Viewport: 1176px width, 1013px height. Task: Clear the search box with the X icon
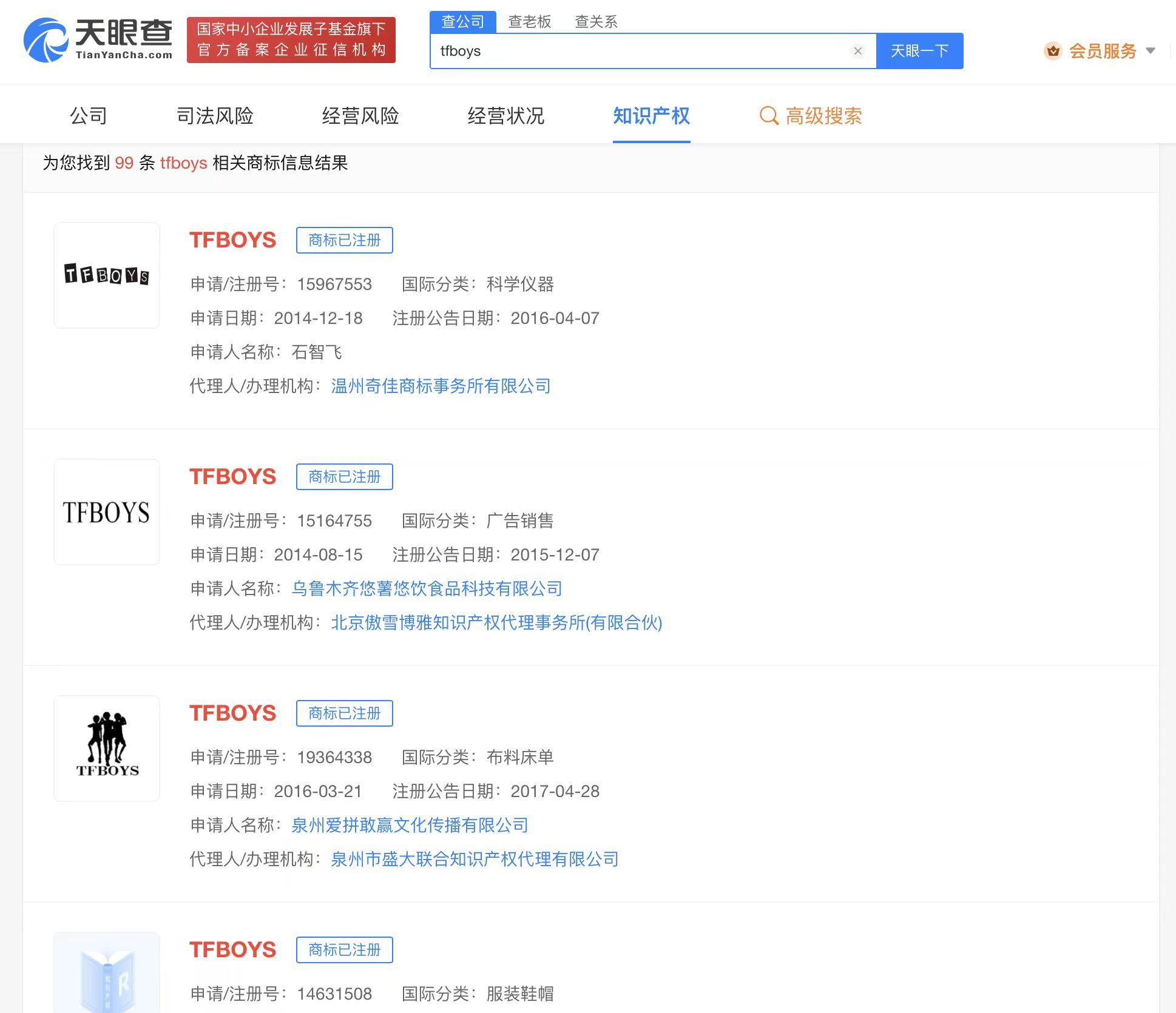858,51
